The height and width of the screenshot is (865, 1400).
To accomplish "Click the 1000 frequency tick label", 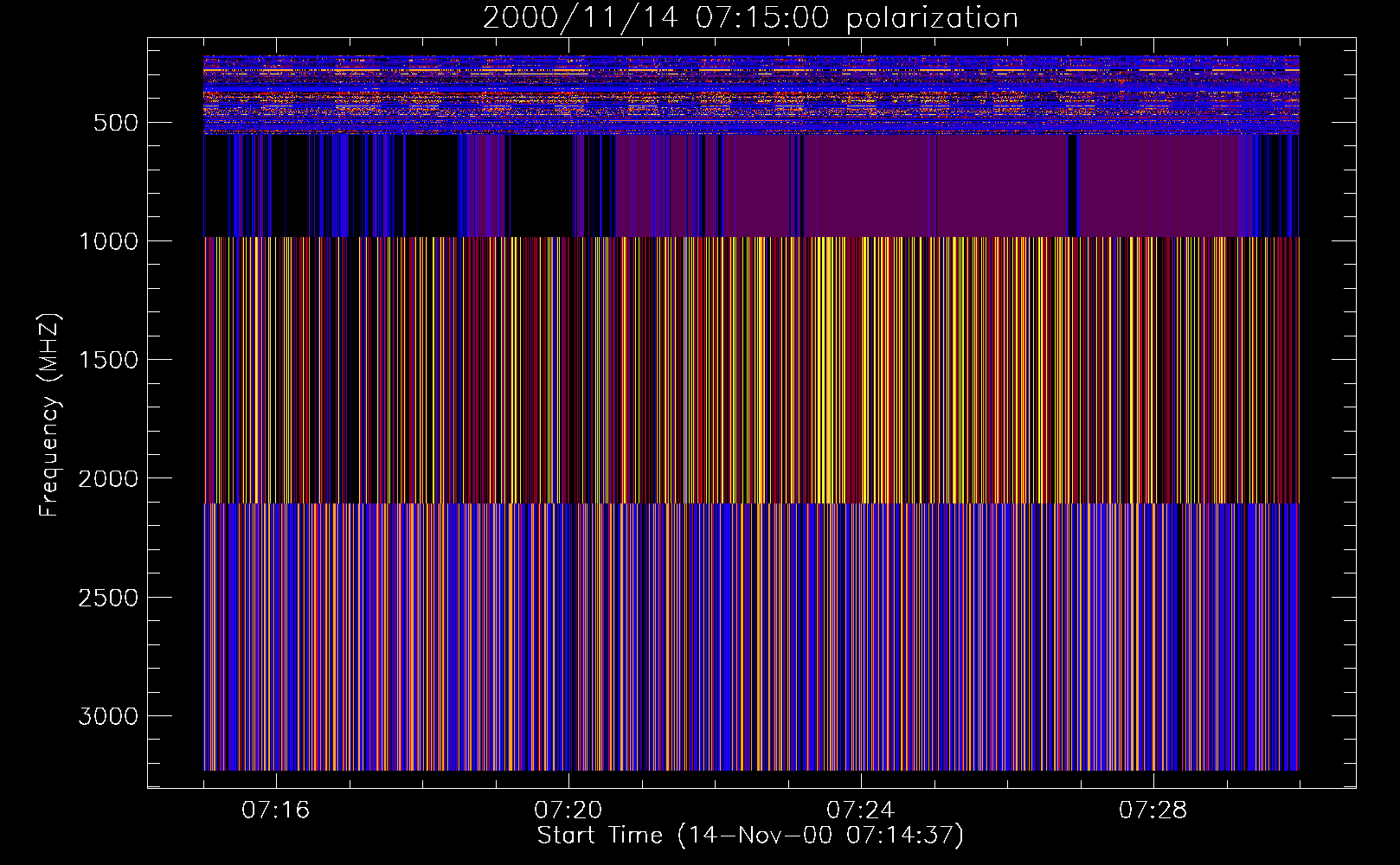I will click(x=108, y=241).
